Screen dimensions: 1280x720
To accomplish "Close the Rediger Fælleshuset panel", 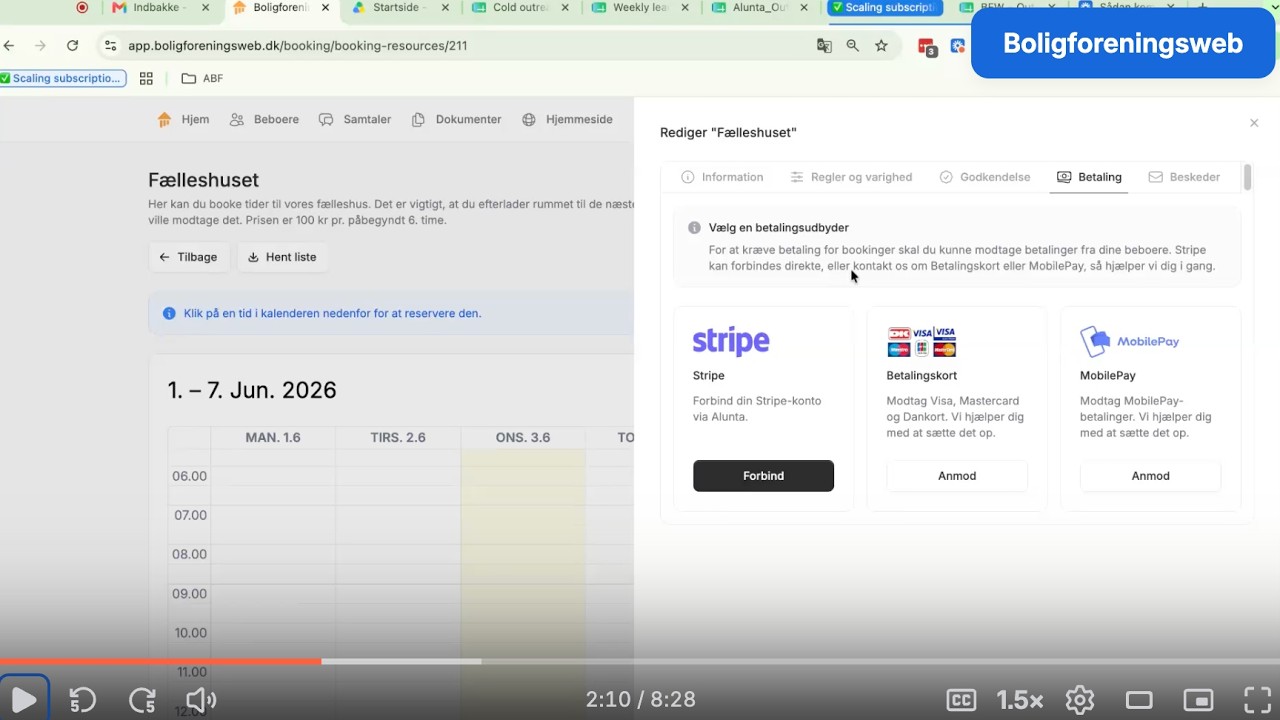I will pos(1254,123).
